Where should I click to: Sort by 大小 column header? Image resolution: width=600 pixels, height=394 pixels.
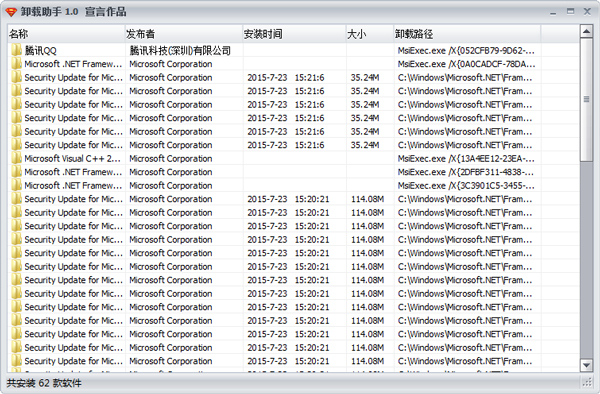click(x=370, y=34)
